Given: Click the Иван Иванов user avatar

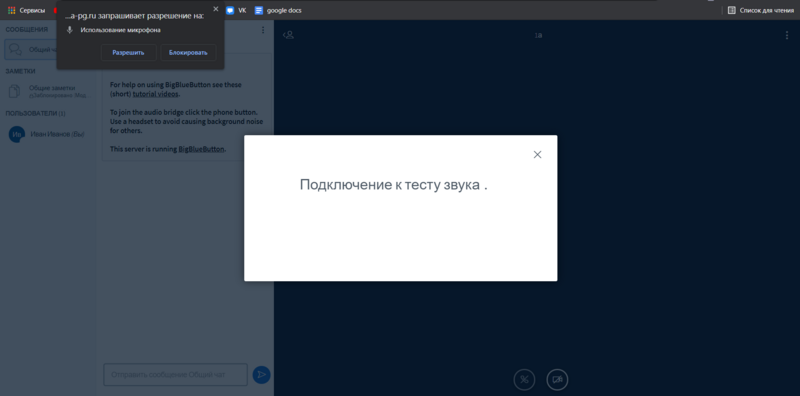Looking at the screenshot, I should (17, 134).
